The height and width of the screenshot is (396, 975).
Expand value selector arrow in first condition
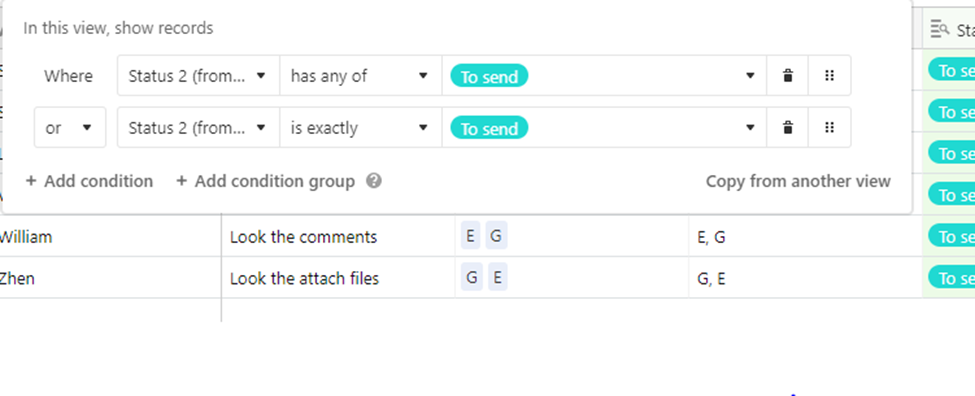click(x=750, y=76)
